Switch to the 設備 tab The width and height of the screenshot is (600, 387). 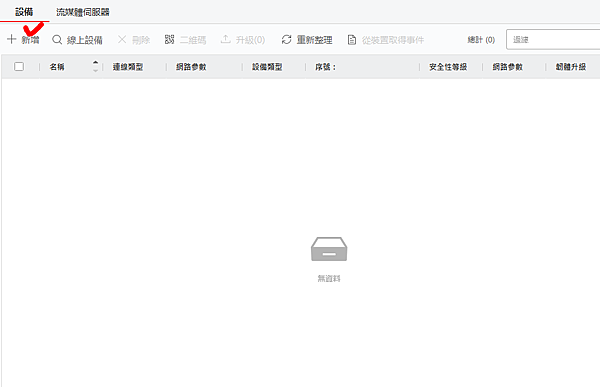(x=24, y=12)
